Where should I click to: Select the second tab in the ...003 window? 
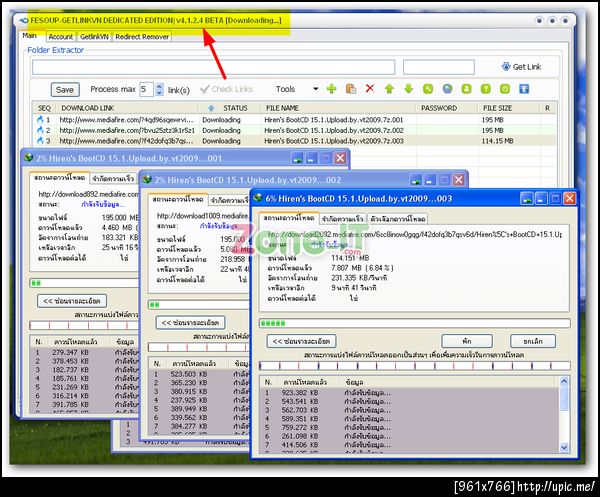click(x=342, y=219)
